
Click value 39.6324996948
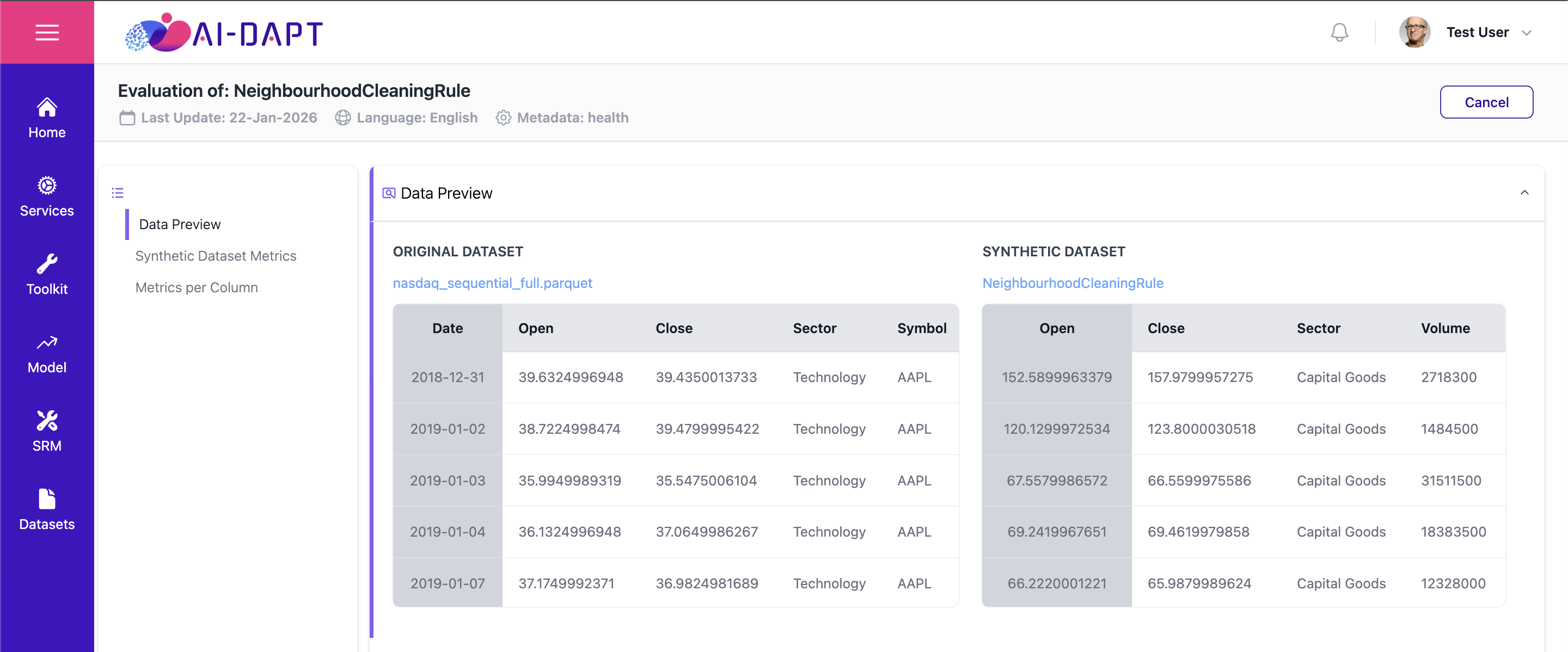[571, 377]
